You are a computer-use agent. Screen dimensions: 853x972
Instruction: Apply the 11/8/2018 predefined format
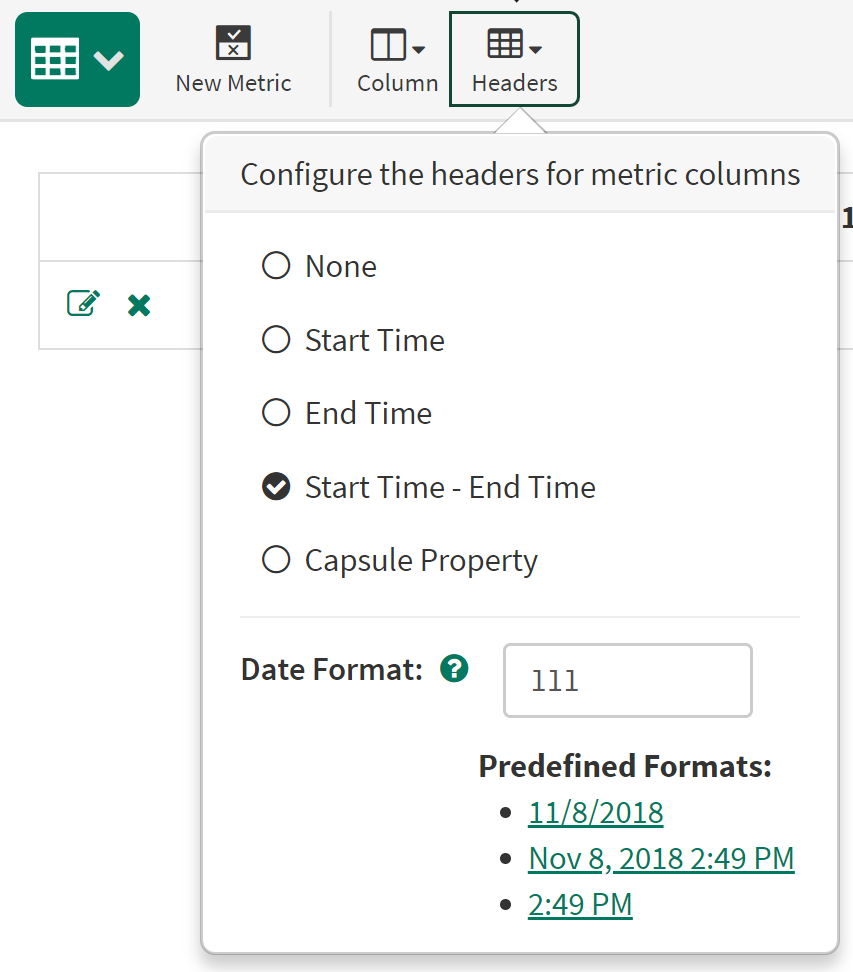(x=595, y=812)
